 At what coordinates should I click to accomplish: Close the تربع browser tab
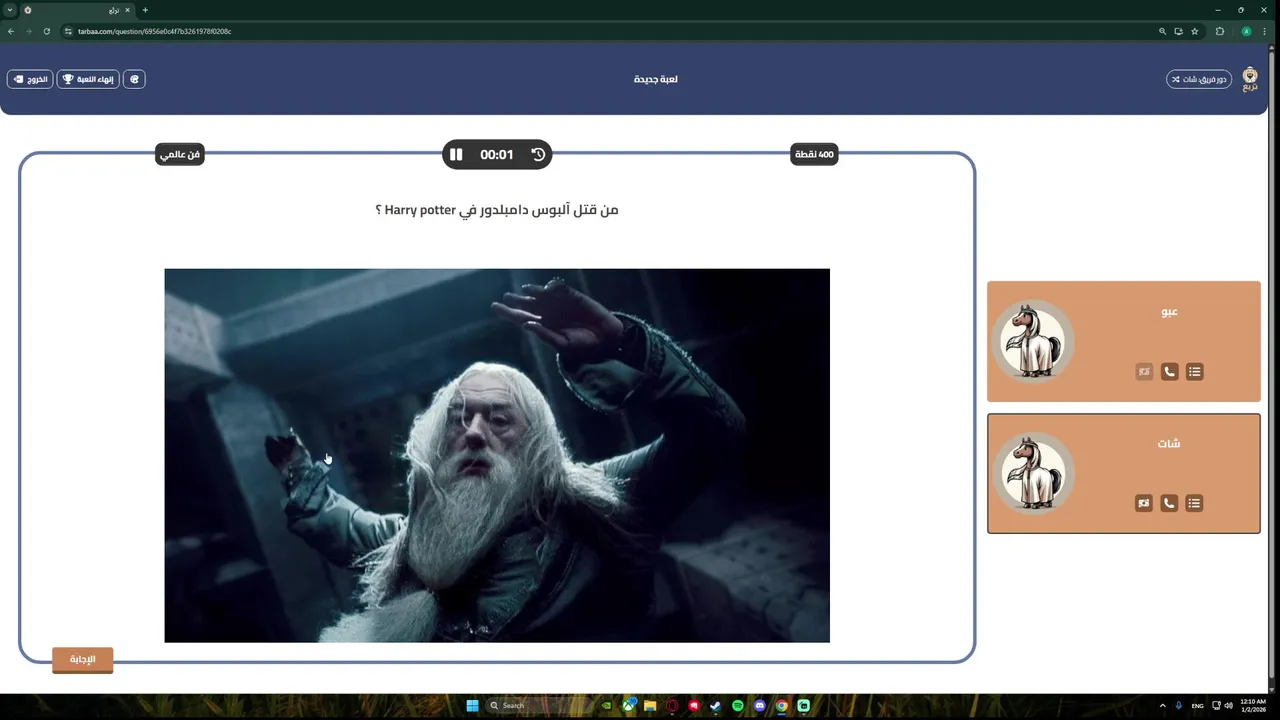[x=128, y=10]
